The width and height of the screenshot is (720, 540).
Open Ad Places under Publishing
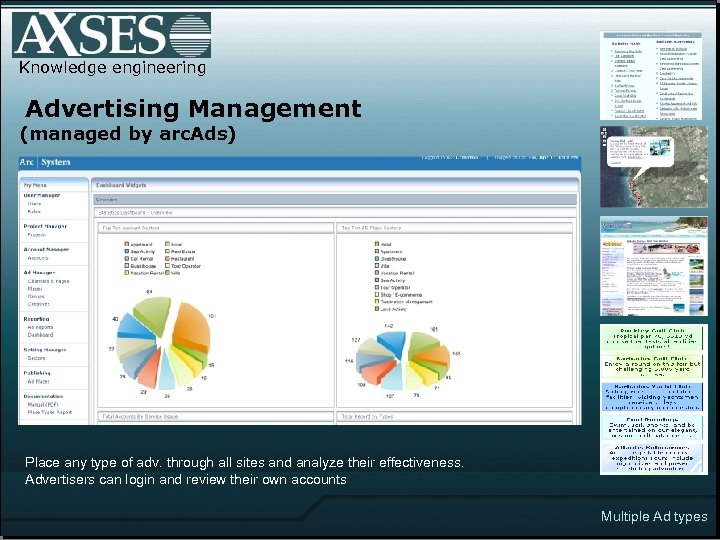(x=39, y=382)
